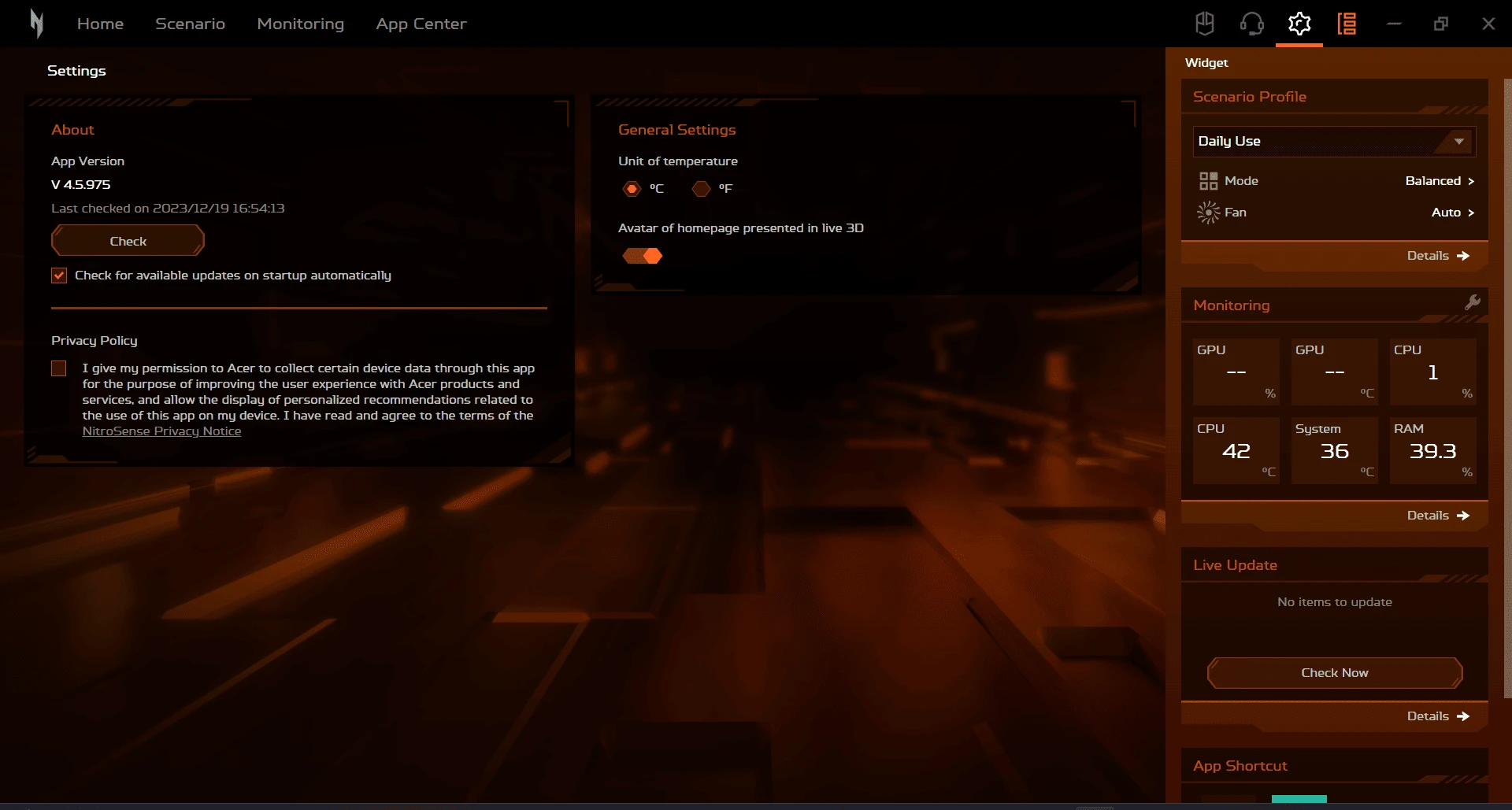Toggle the Widget panel icon
Viewport: 1512px width, 810px height.
click(1347, 24)
